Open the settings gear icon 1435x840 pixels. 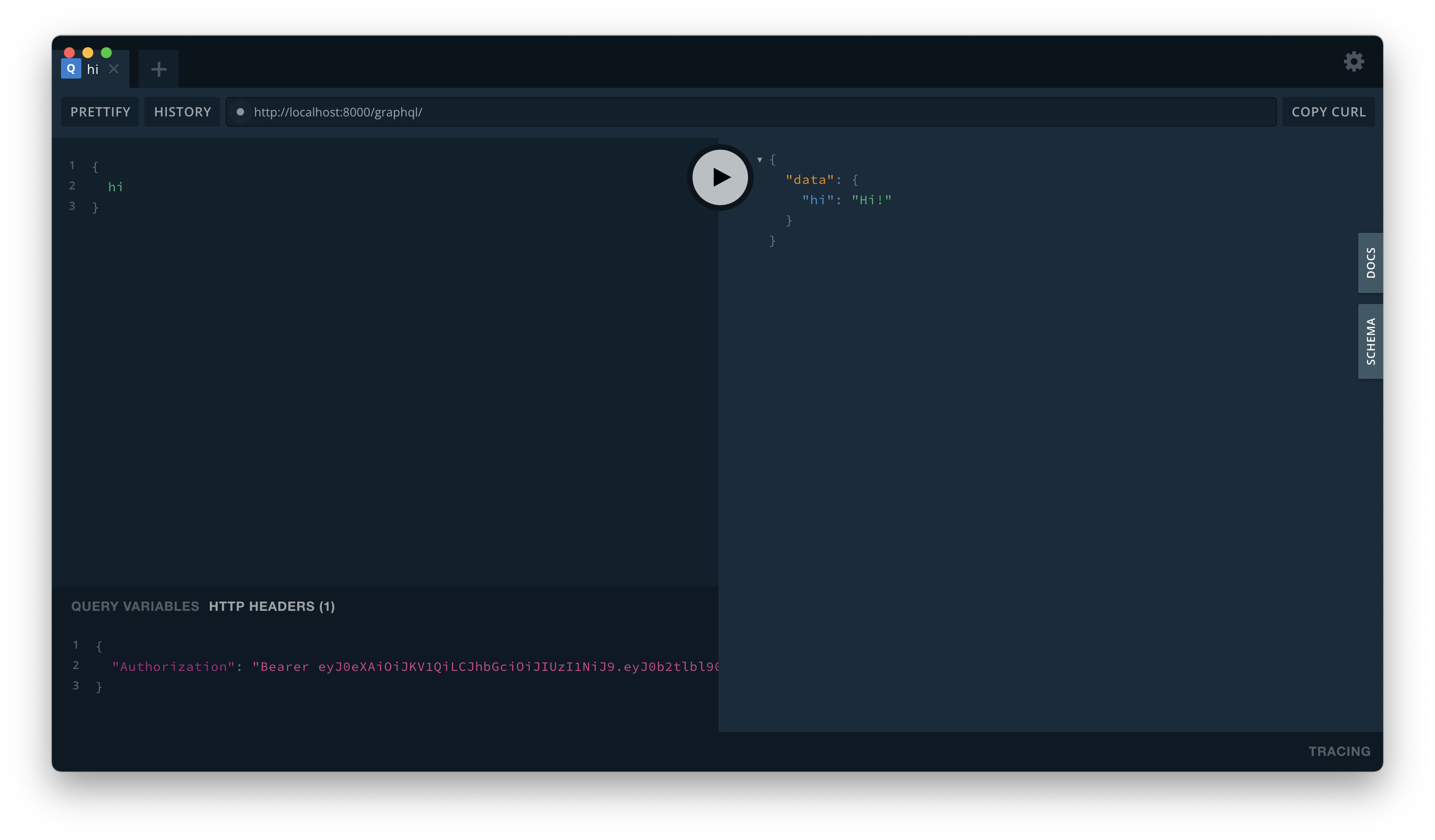point(1354,61)
